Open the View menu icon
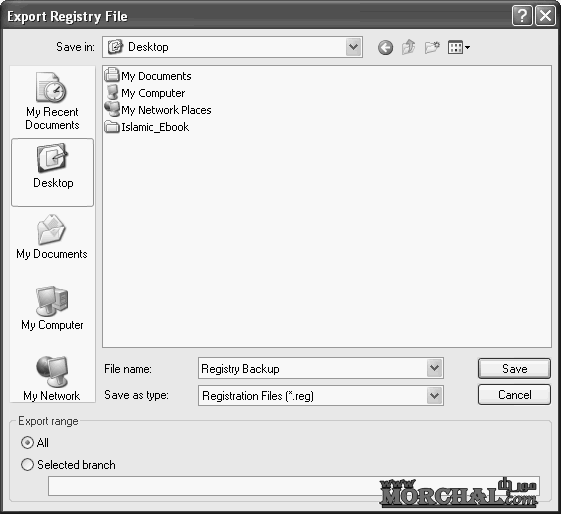Screen dimensions: 561x514 pos(459,47)
